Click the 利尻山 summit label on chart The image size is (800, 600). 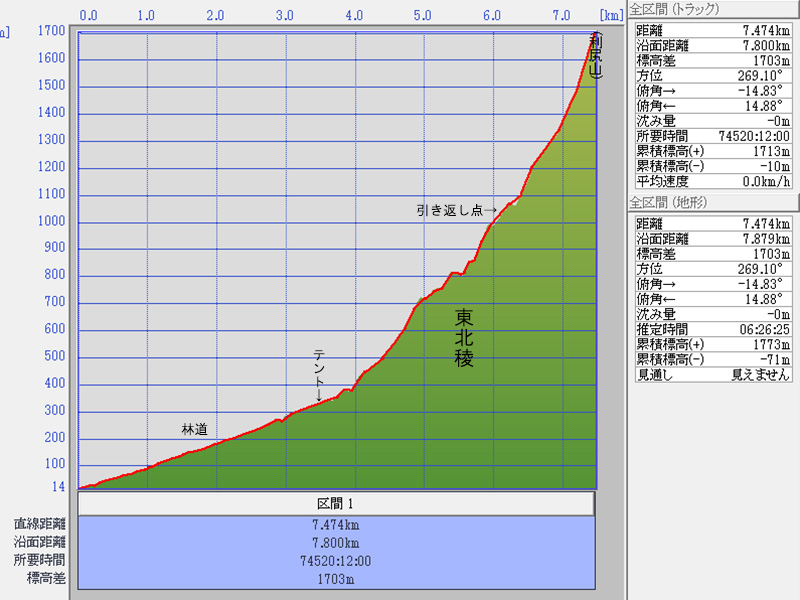pos(596,57)
